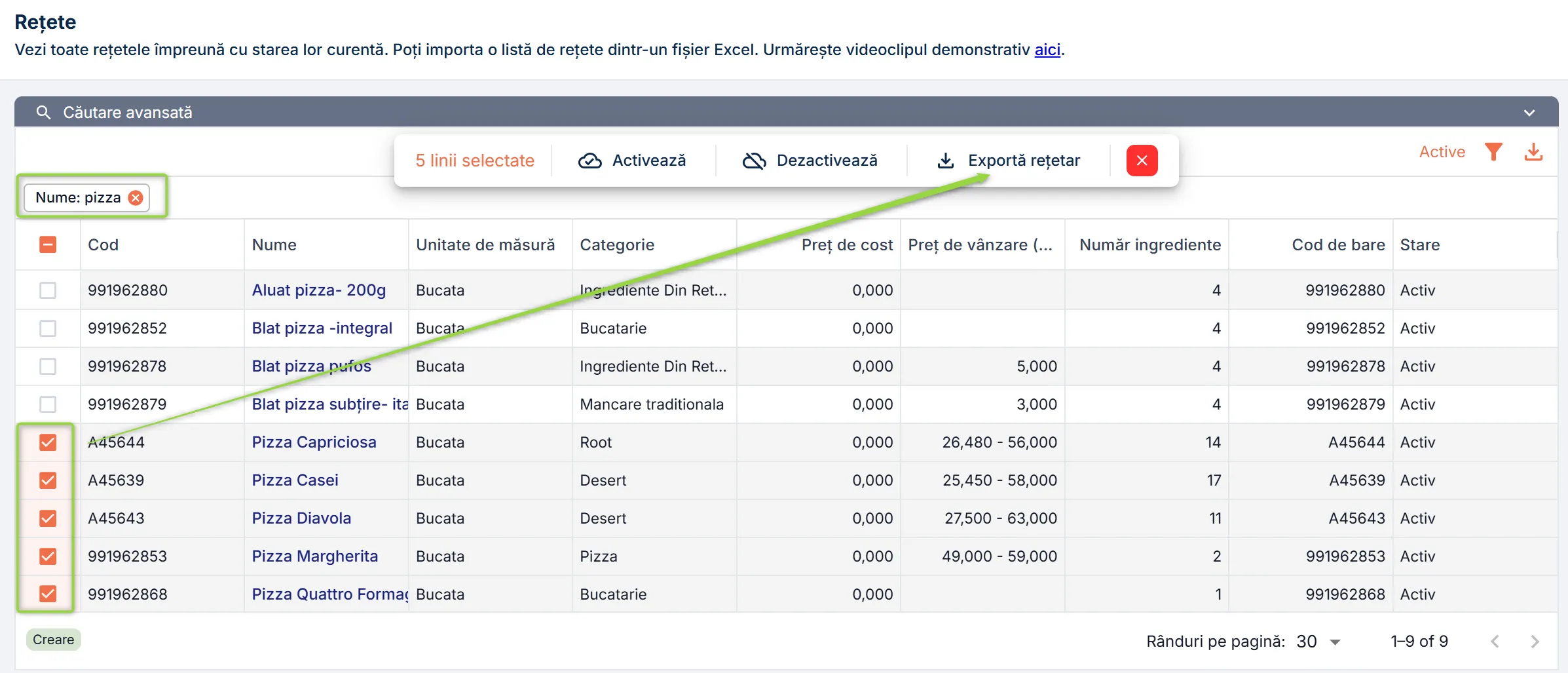Open the Blat pizza pufos recipe link
1568x673 pixels.
[x=312, y=366]
